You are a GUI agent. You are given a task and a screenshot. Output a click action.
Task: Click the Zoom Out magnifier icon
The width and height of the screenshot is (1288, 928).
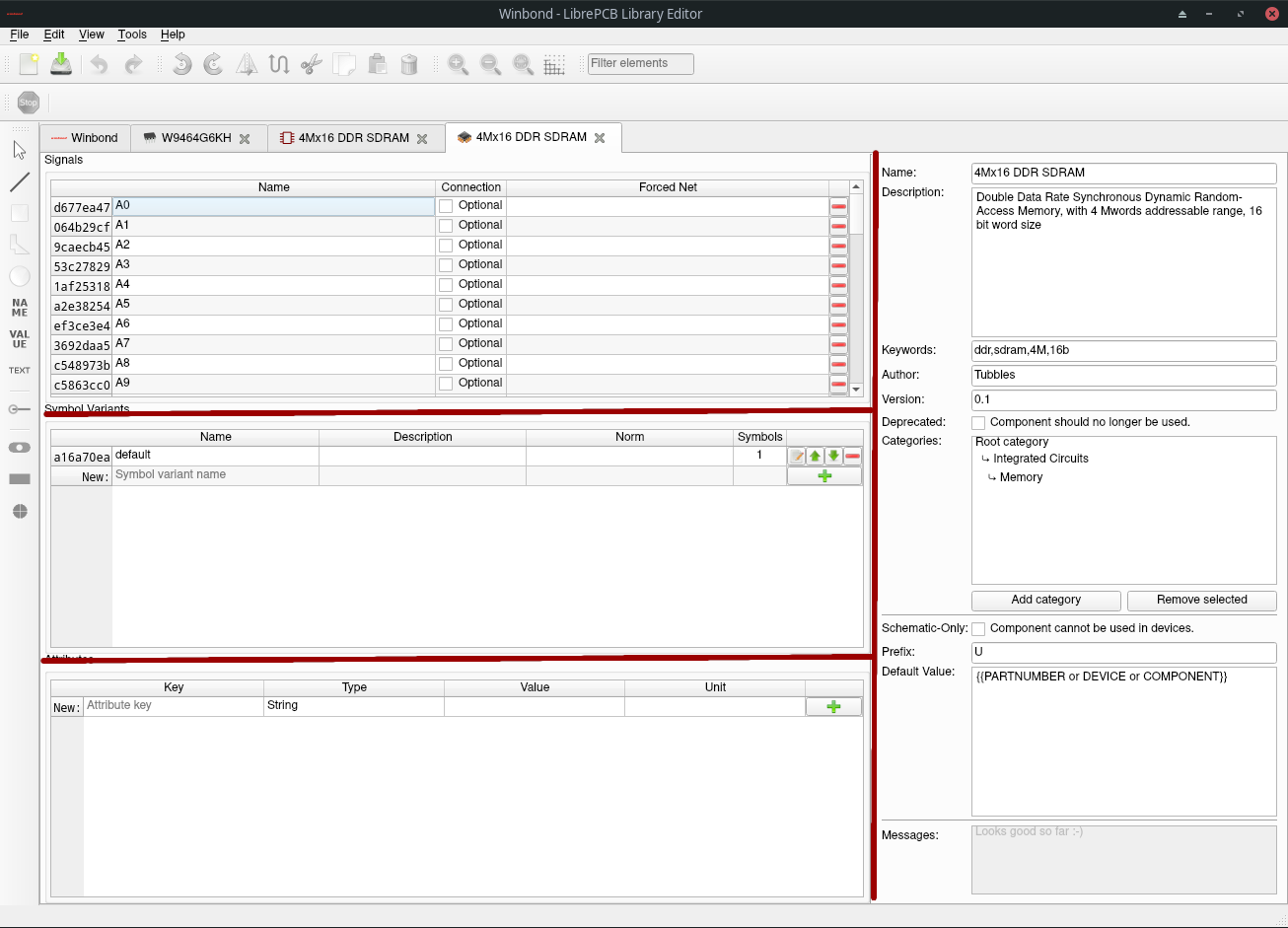[490, 65]
